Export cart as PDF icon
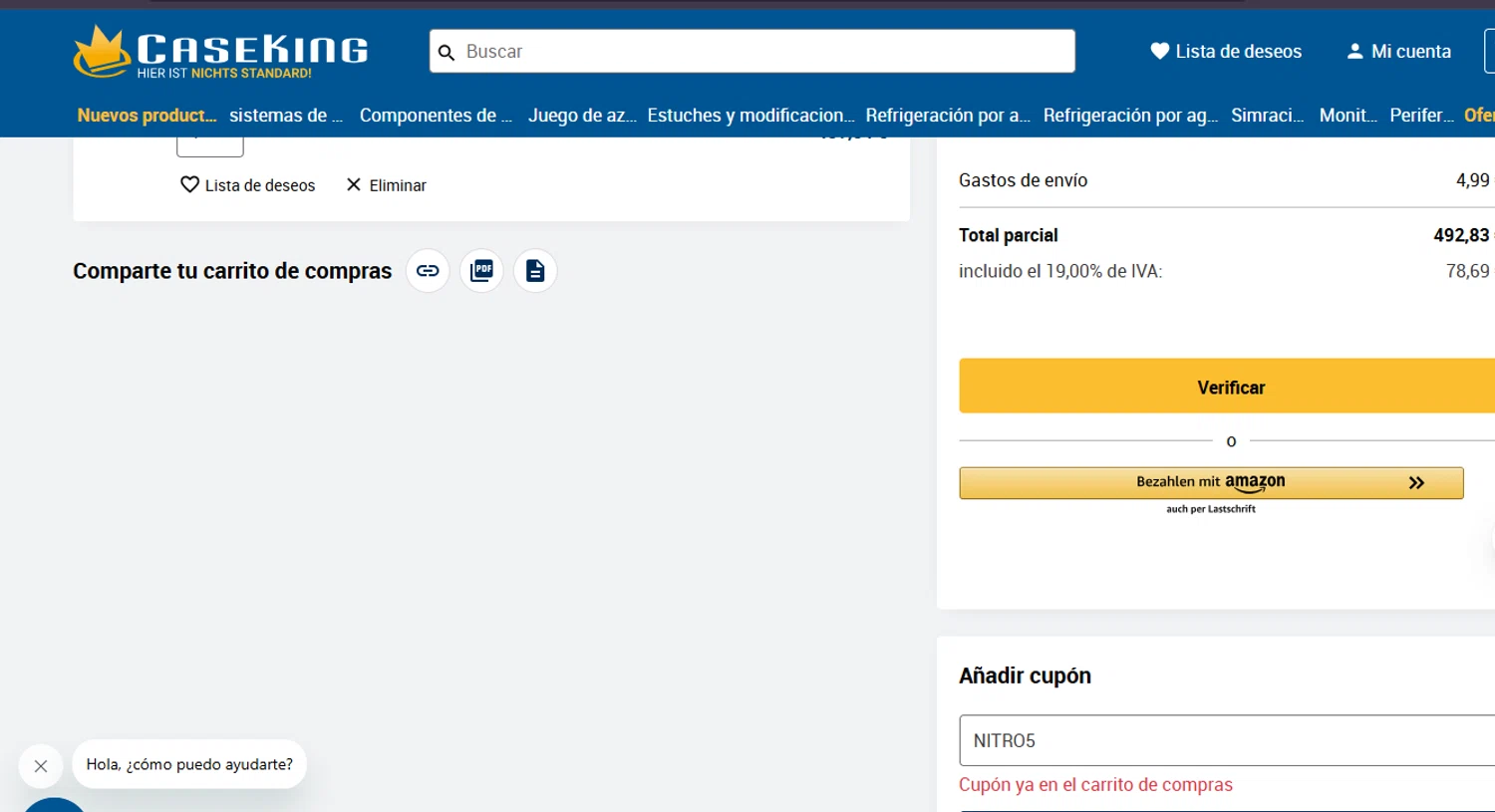Screen dimensions: 1495x812 481,271
